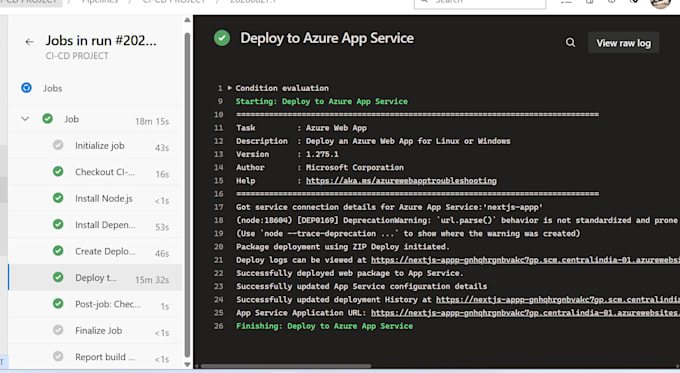This screenshot has height=373, width=680.
Task: Click log line 'Starting: Deploy to Azure App Service'
Action: [x=322, y=101]
